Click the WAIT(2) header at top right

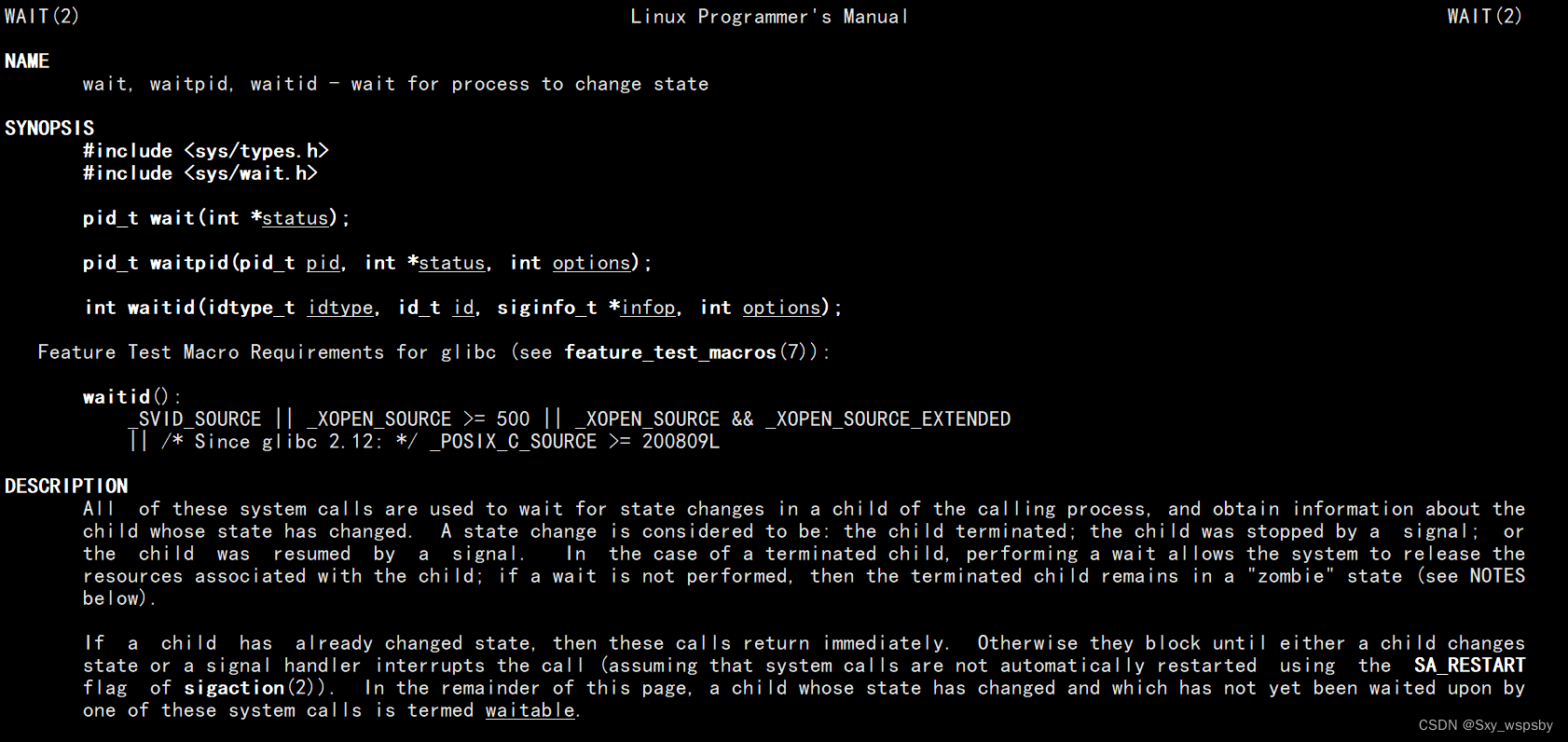1484,17
